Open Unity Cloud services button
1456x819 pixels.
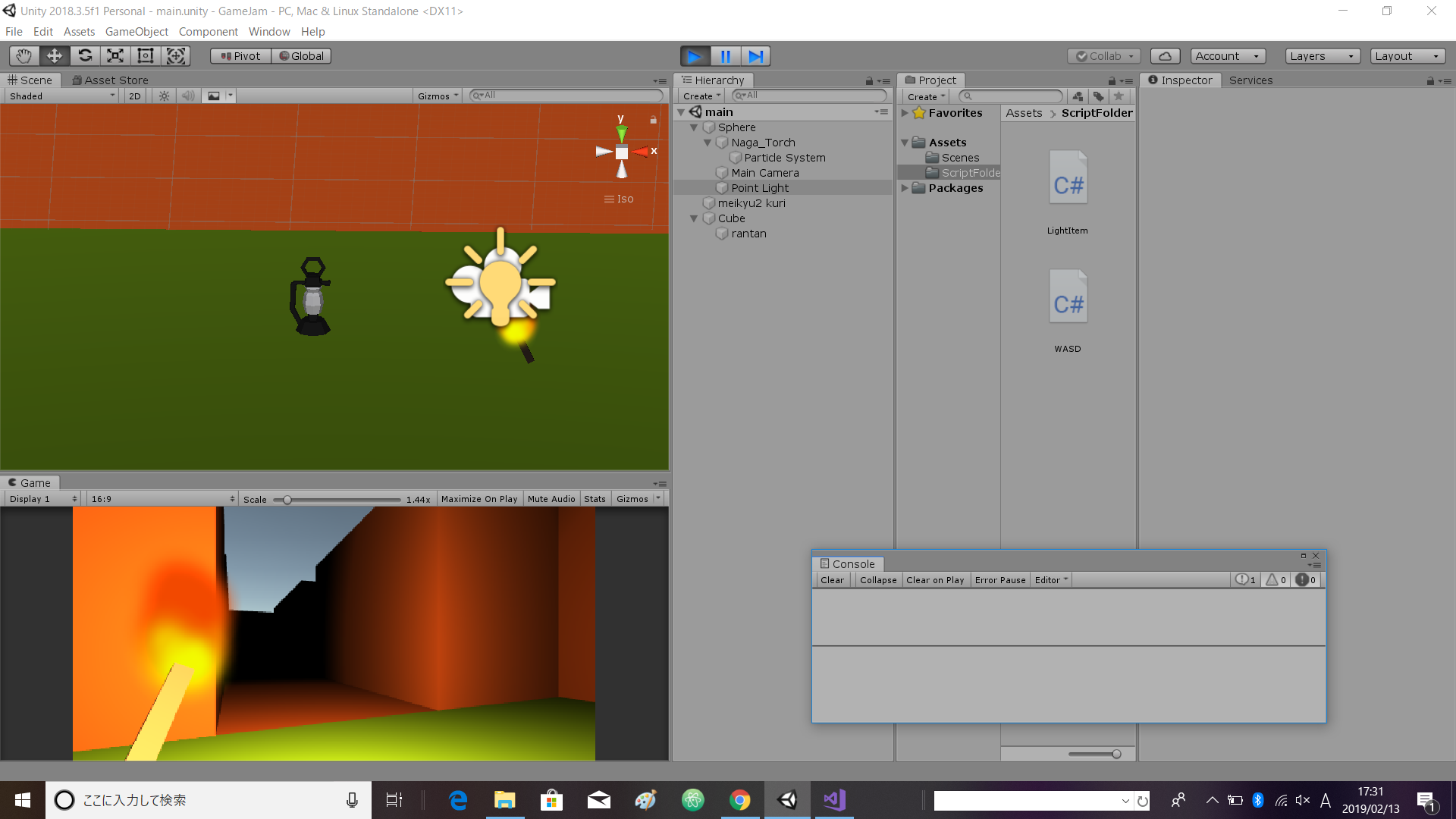[1165, 56]
